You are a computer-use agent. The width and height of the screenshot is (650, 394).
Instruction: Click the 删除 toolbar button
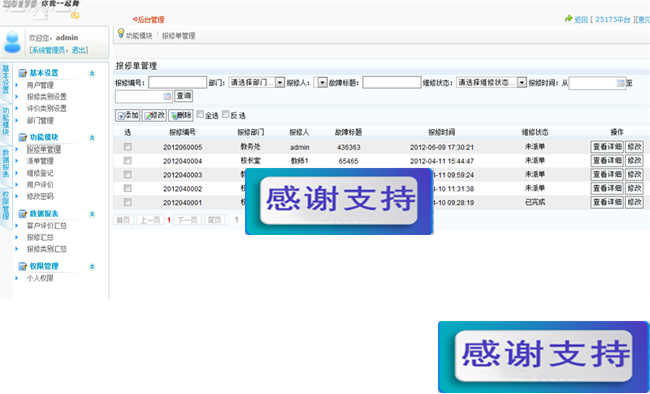[181, 115]
